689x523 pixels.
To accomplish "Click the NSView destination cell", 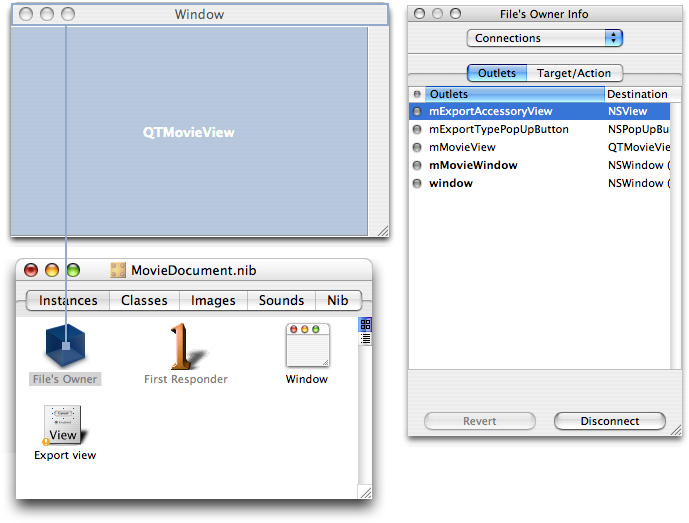I will coord(627,111).
